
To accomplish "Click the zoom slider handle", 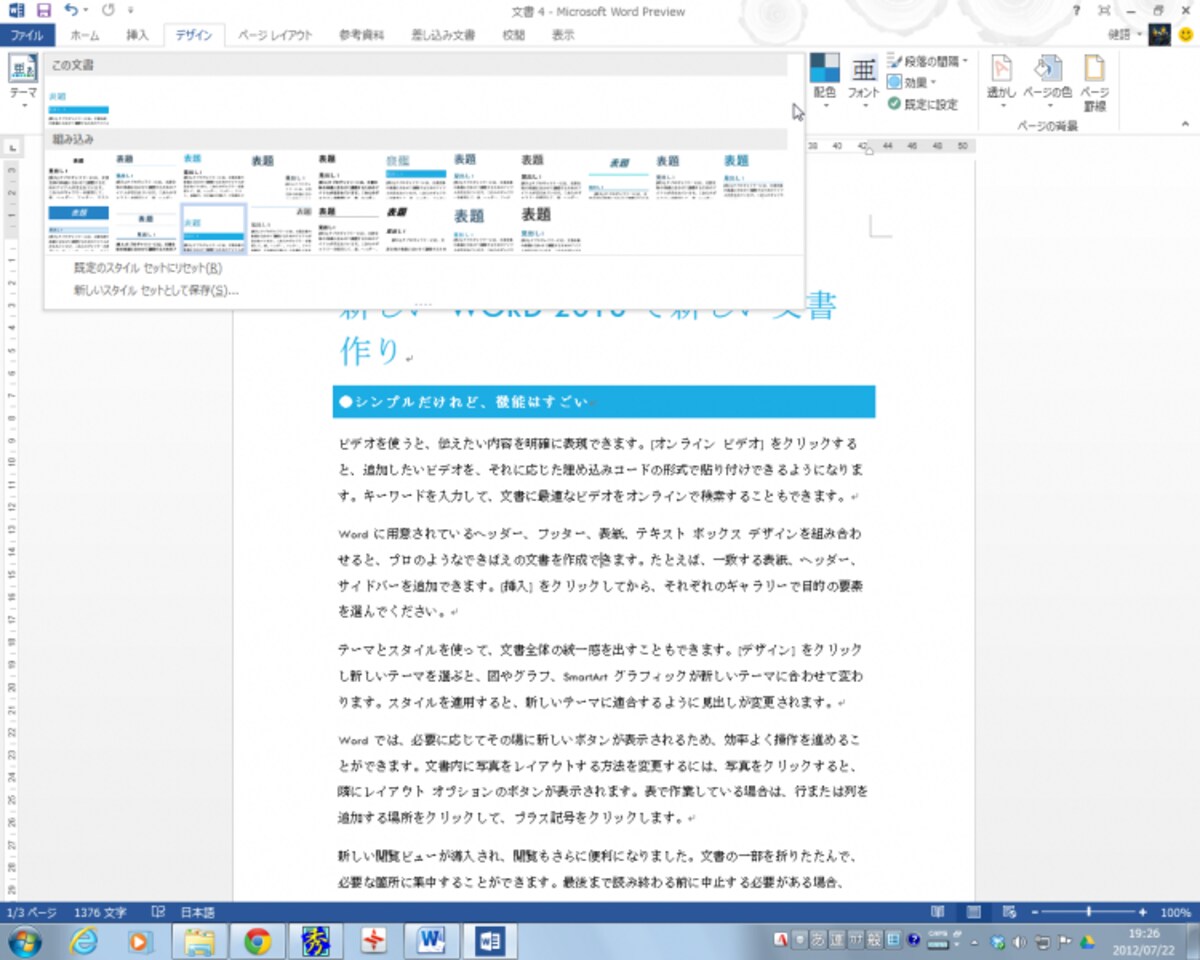I will [1088, 912].
